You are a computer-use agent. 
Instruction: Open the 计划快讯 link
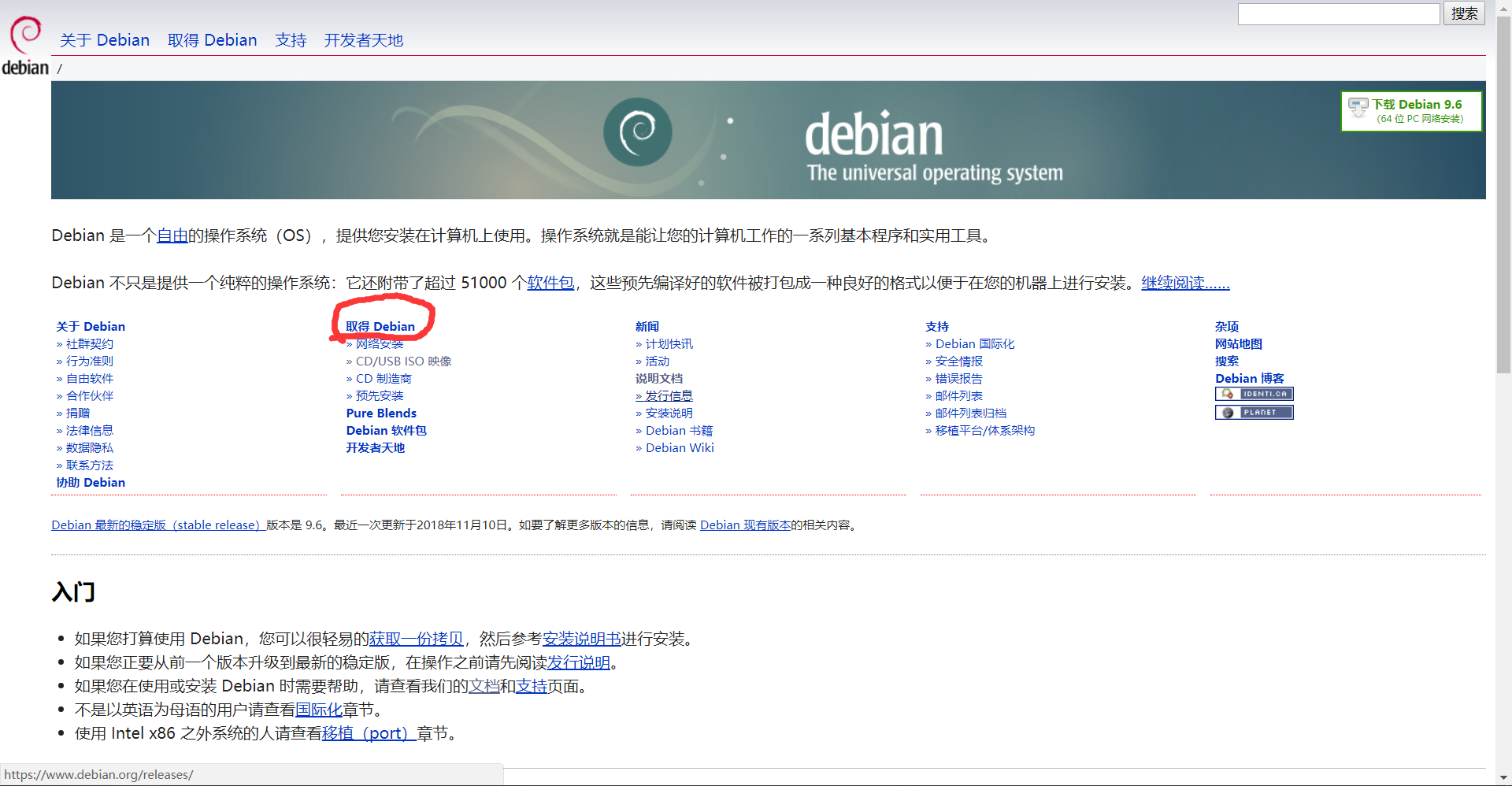(x=669, y=343)
